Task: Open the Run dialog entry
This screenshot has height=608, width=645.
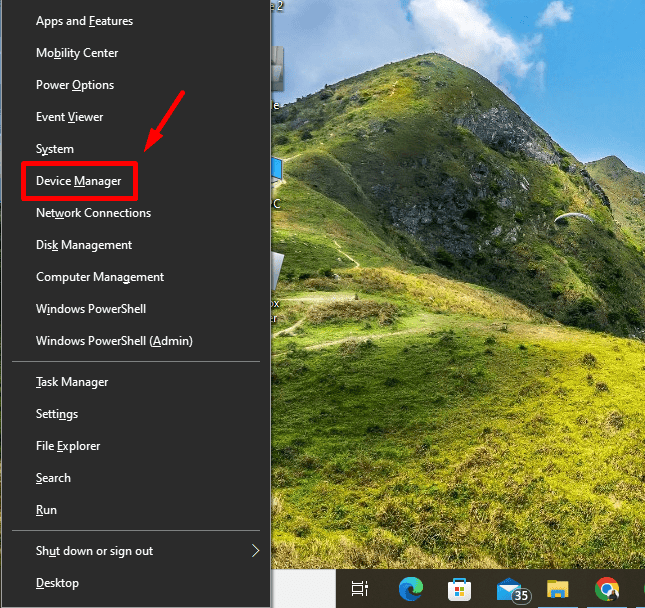Action: coord(136,510)
